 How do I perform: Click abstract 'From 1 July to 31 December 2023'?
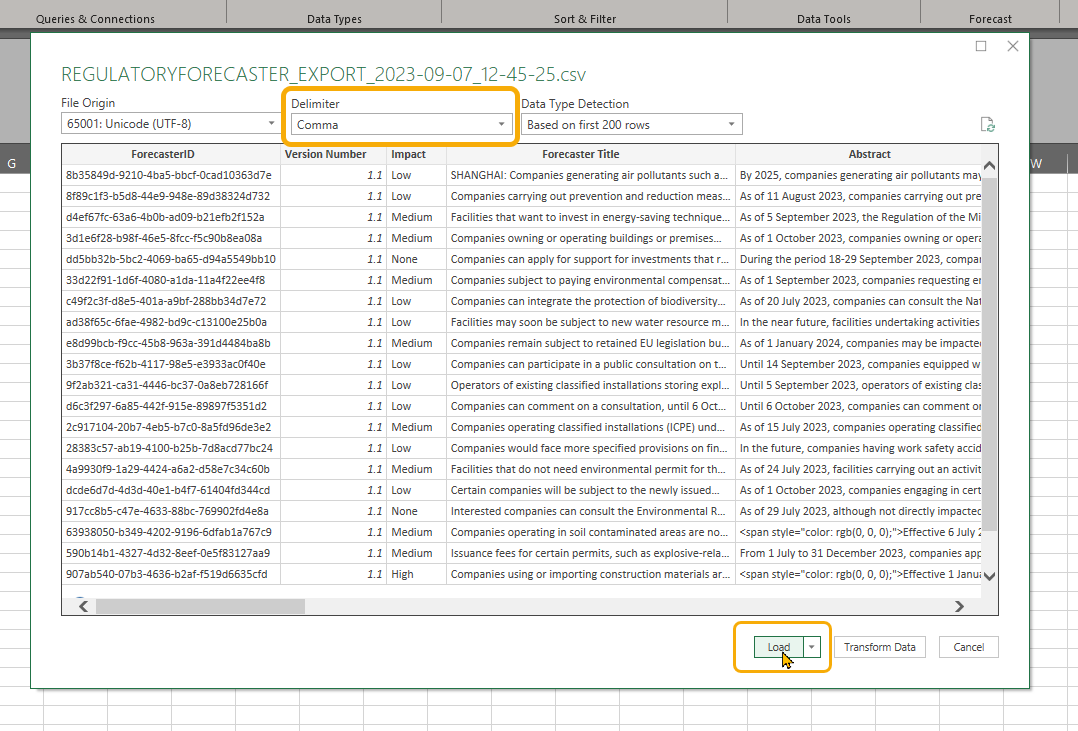(859, 553)
